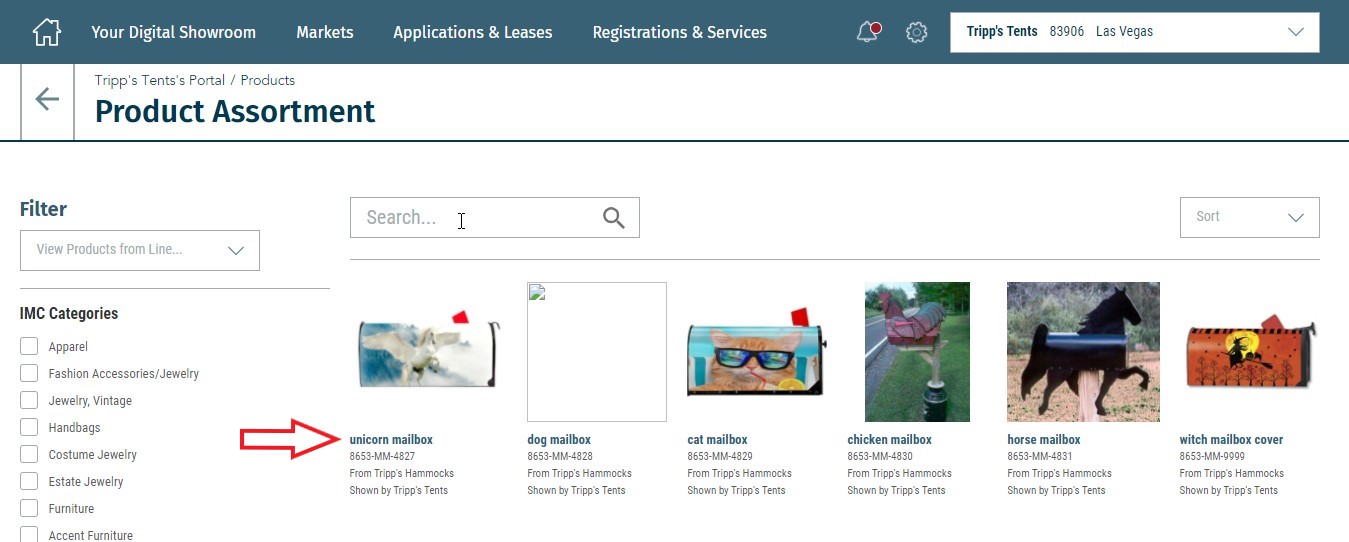1349x542 pixels.
Task: Check the Handbags category
Action: click(29, 428)
